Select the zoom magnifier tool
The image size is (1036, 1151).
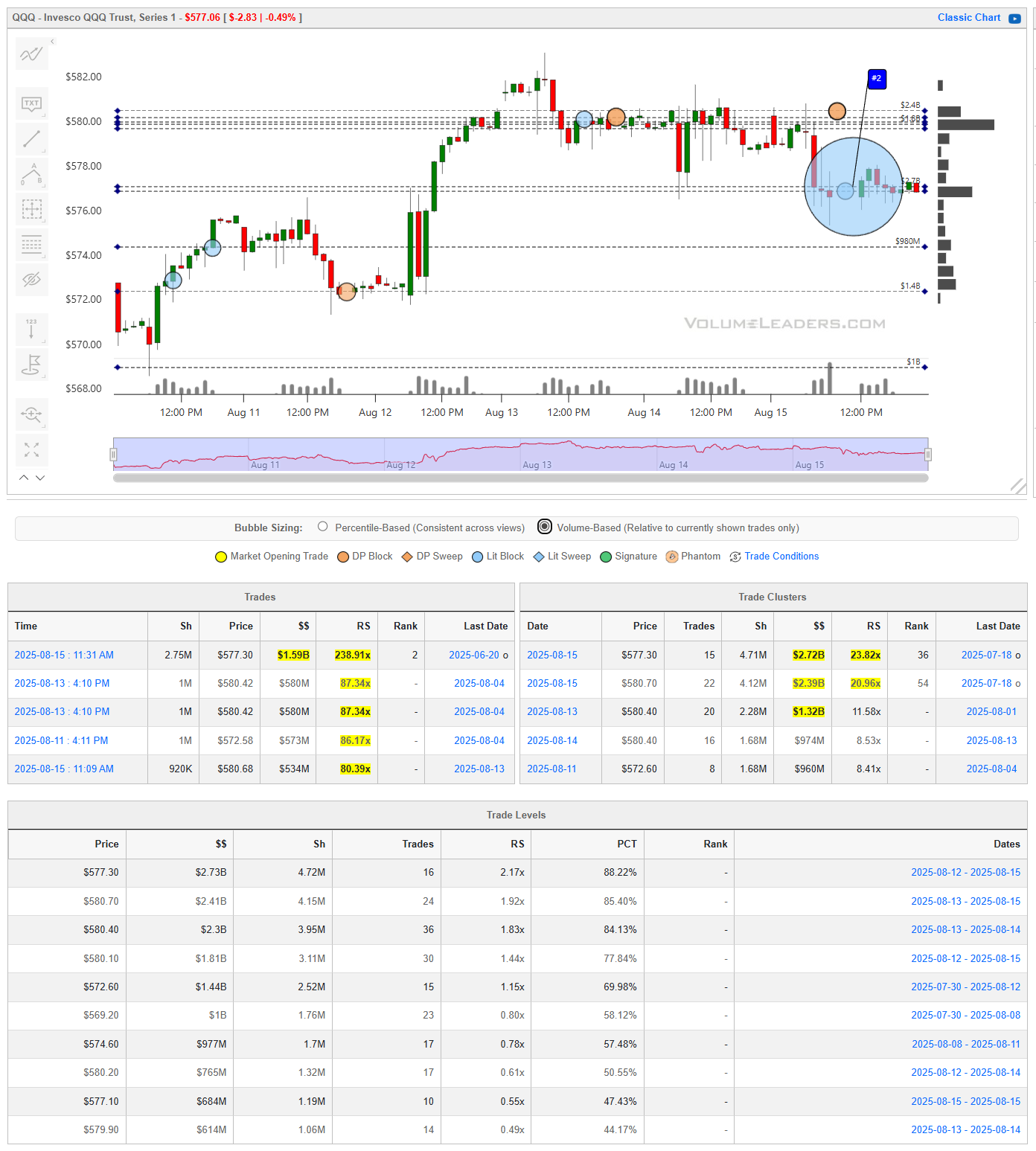[x=31, y=414]
